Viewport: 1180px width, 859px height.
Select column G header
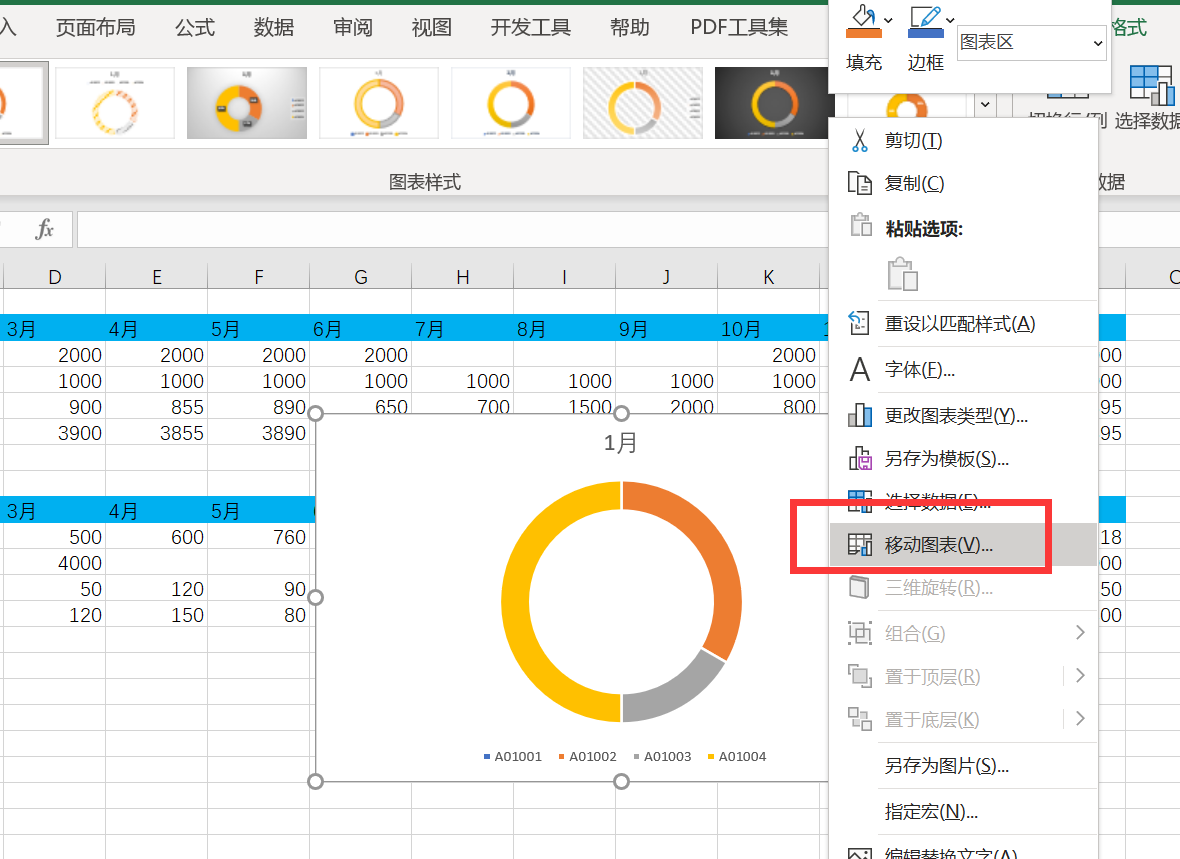click(x=360, y=277)
